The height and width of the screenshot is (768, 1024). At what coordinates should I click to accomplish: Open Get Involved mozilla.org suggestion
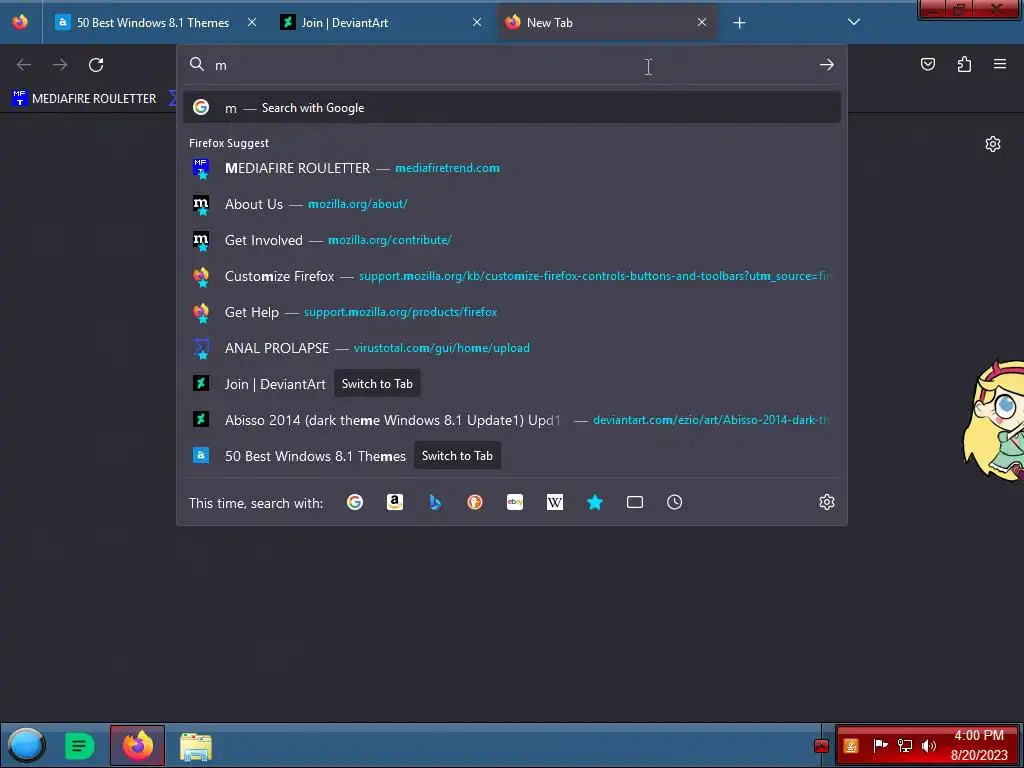pyautogui.click(x=512, y=240)
